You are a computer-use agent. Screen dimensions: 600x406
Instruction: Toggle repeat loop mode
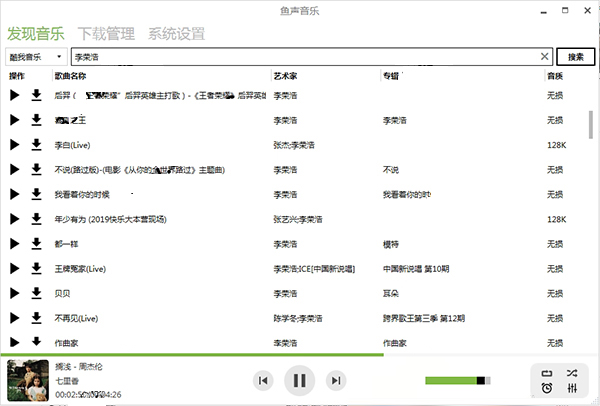pos(547,373)
